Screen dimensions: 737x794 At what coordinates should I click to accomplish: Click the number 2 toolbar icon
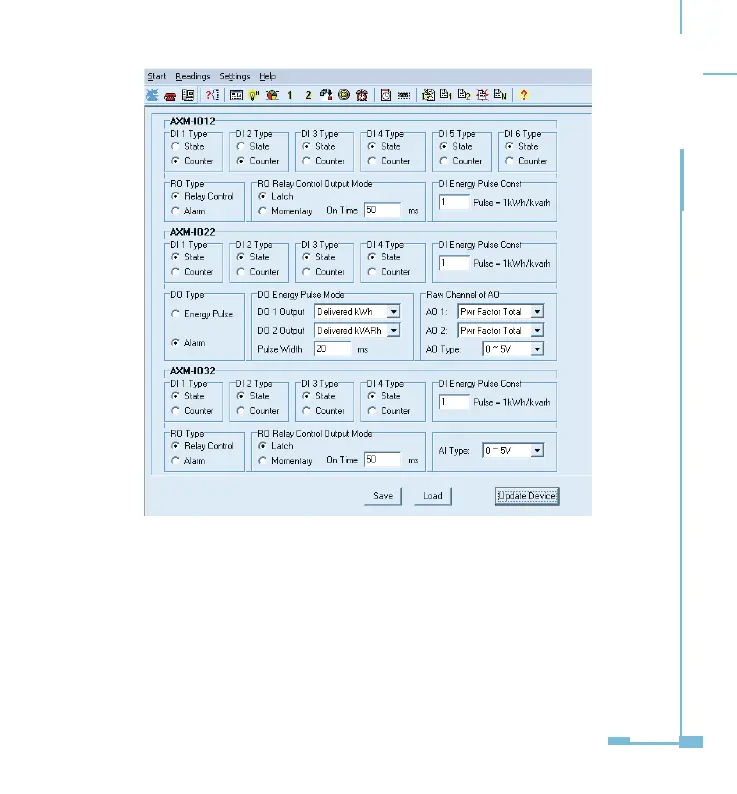(x=308, y=95)
